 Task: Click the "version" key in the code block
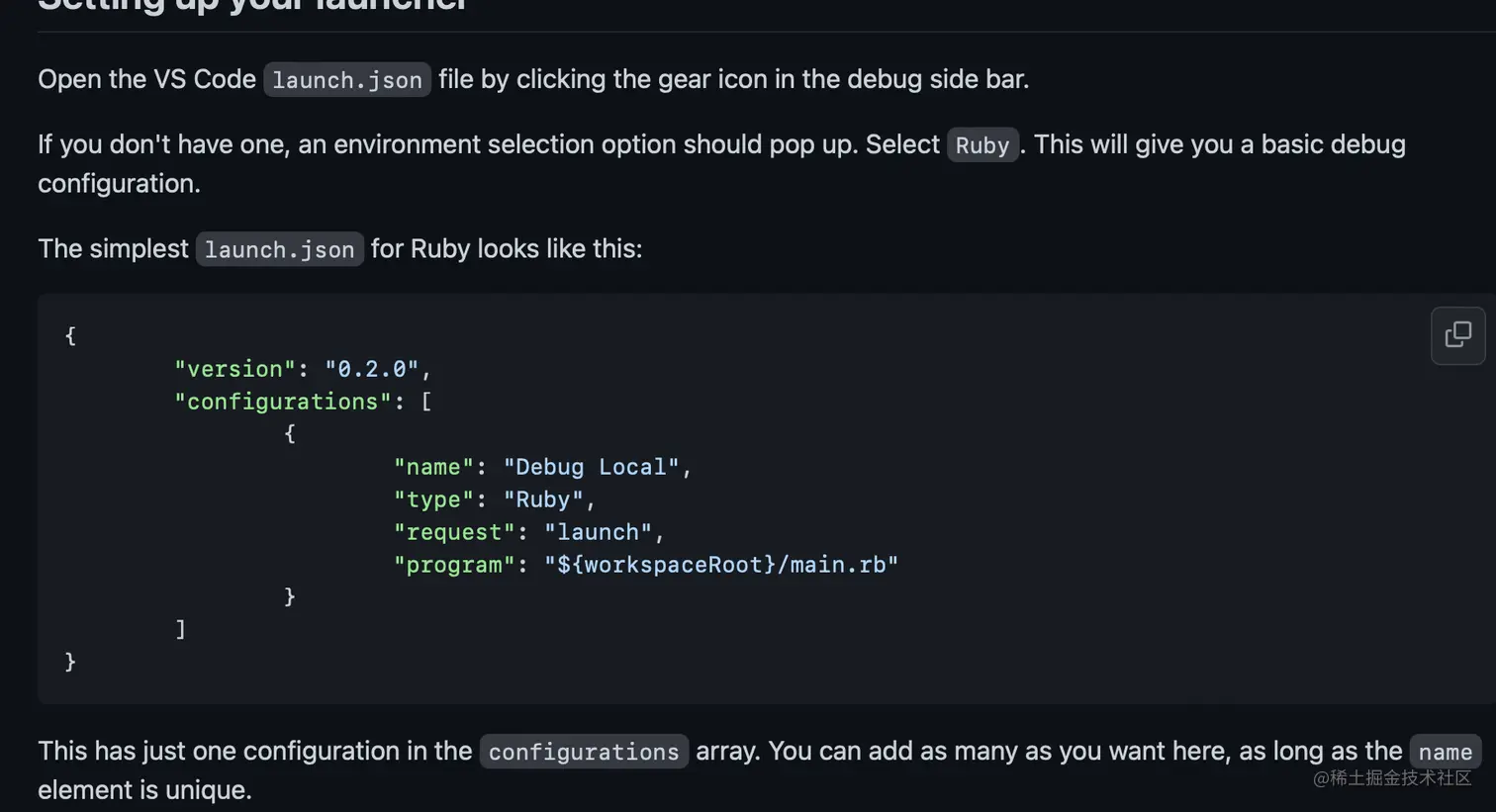click(234, 369)
